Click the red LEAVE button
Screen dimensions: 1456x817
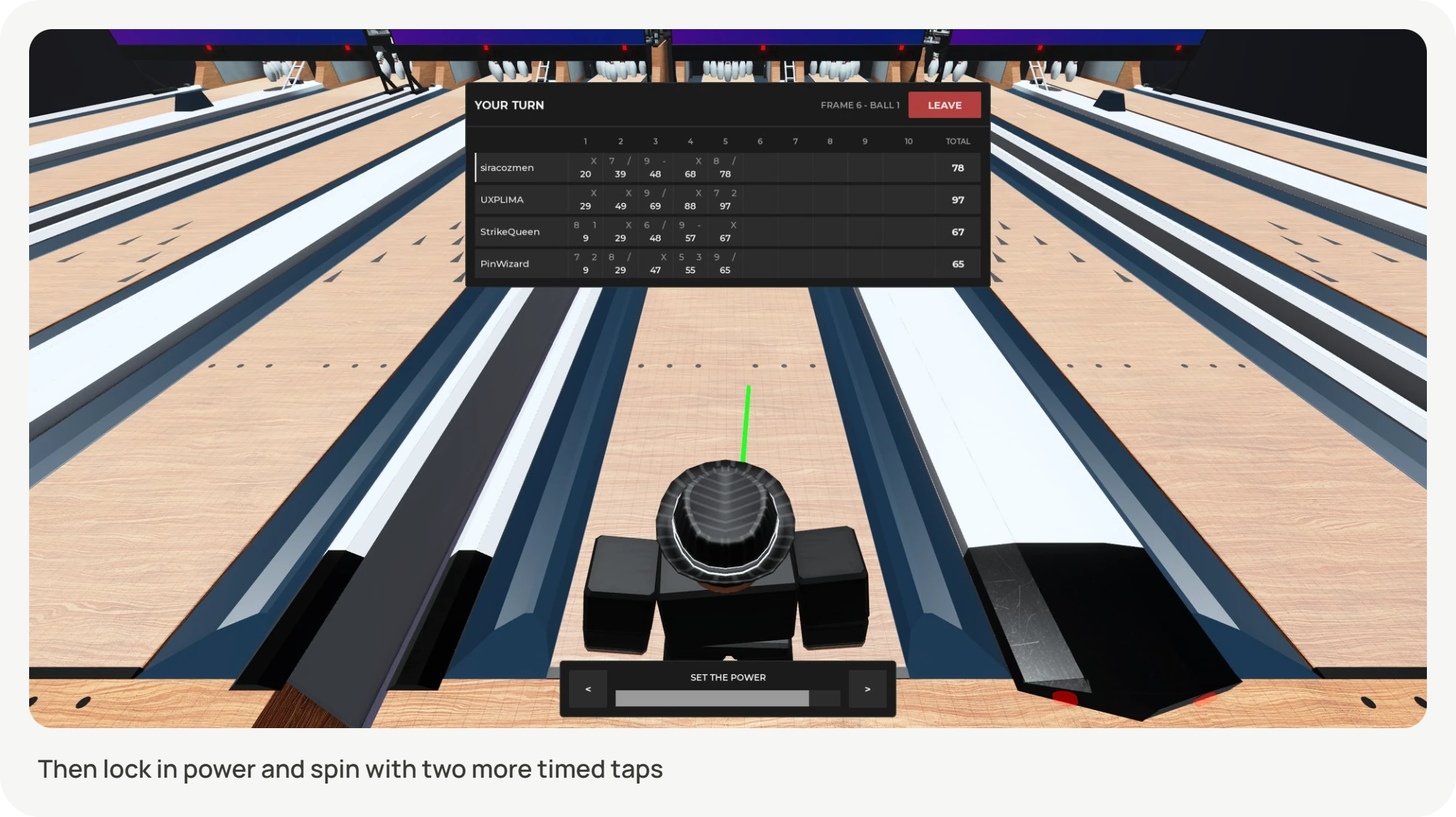click(x=944, y=106)
